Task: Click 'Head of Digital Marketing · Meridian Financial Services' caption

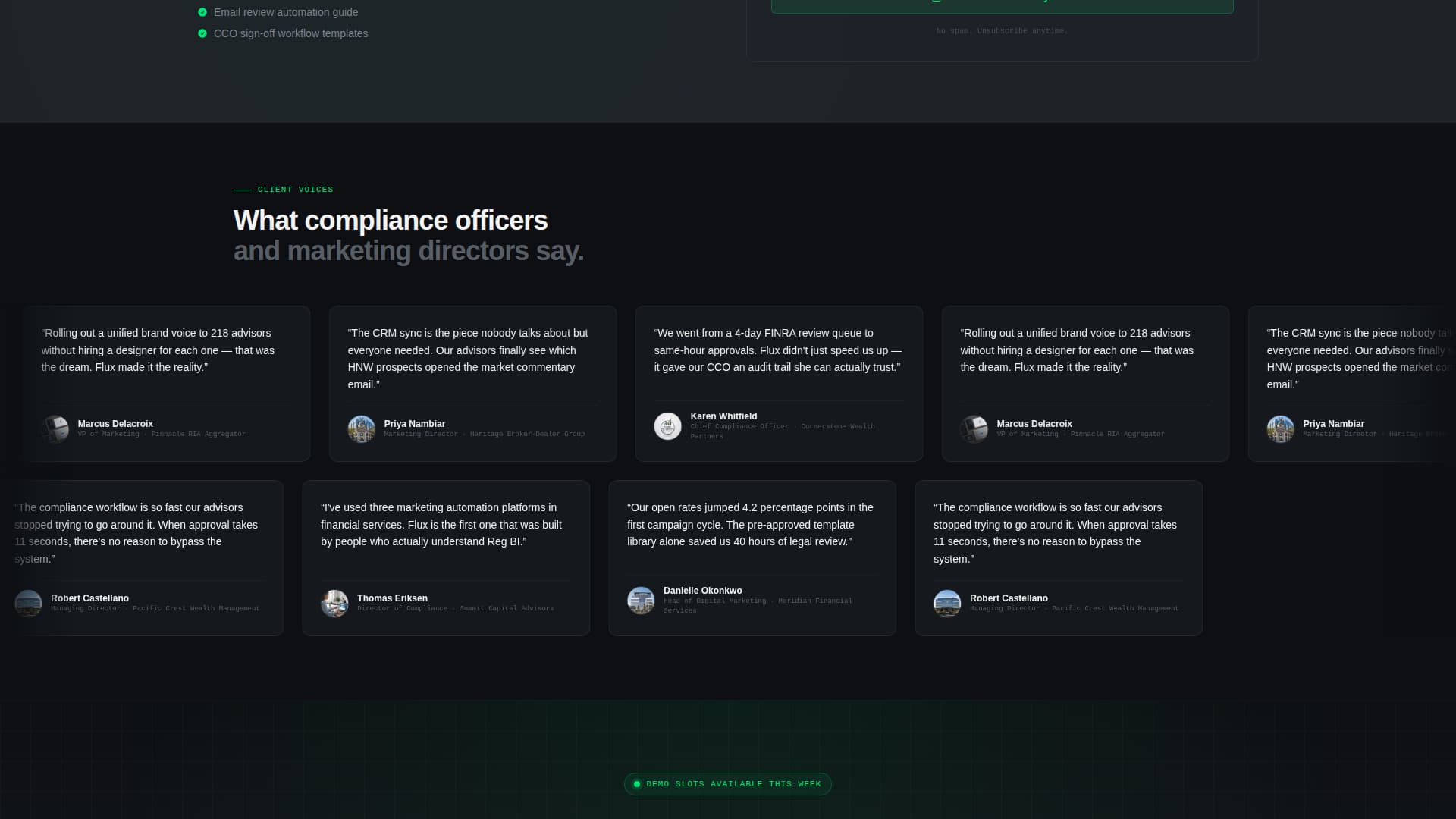Action: pyautogui.click(x=758, y=606)
